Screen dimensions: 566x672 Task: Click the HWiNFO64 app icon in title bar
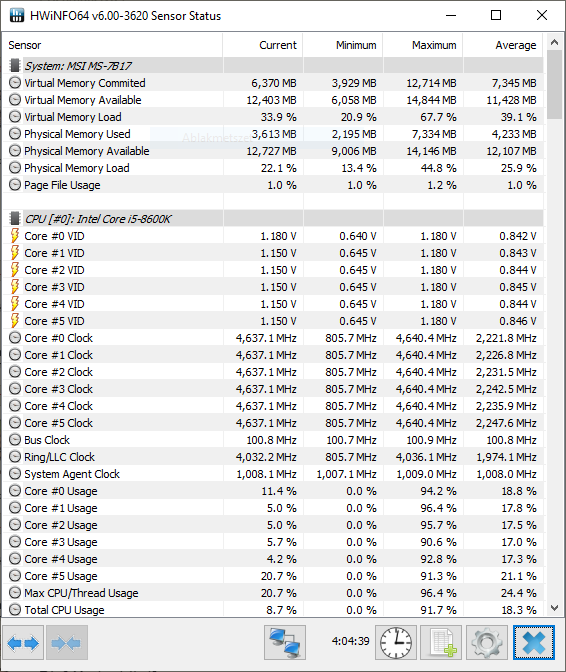point(17,15)
